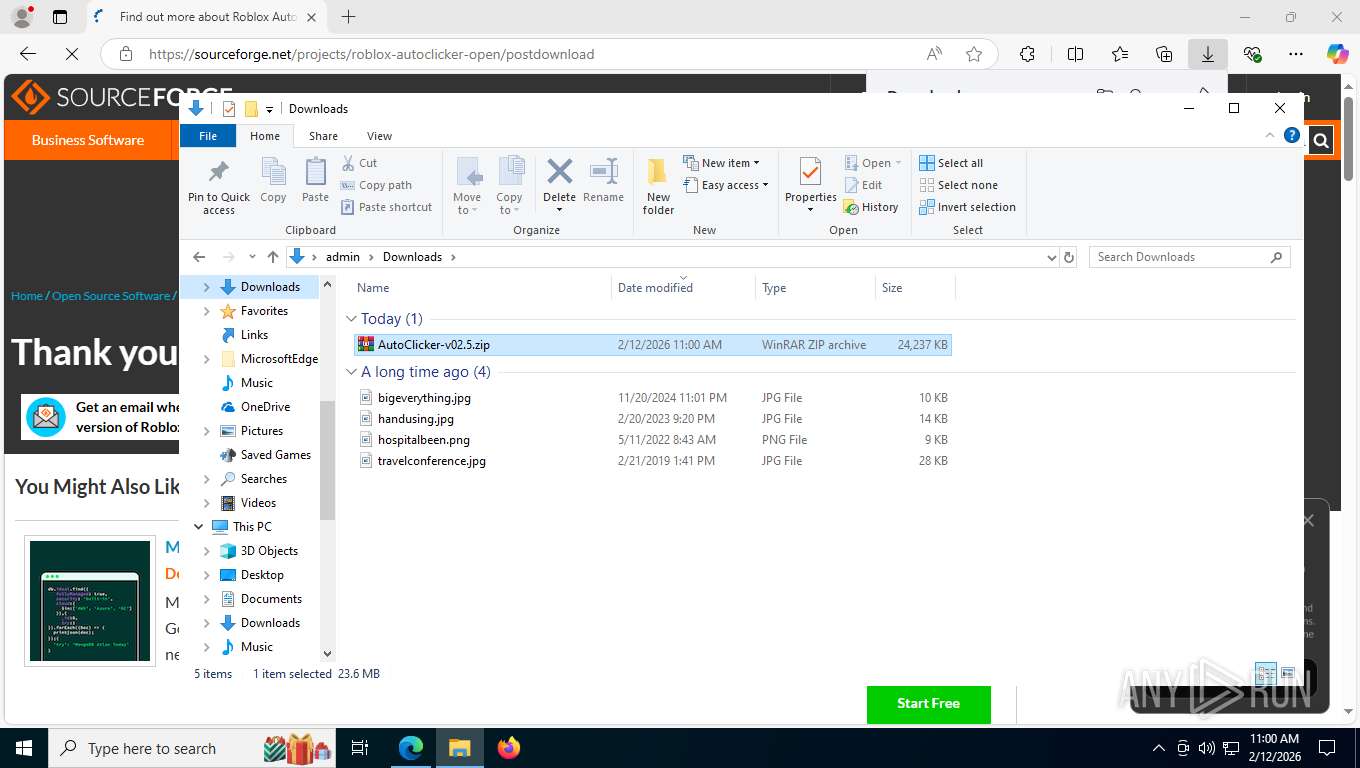Image resolution: width=1360 pixels, height=768 pixels.
Task: Click Home breadcrumb link on SourceForge
Action: [x=27, y=296]
